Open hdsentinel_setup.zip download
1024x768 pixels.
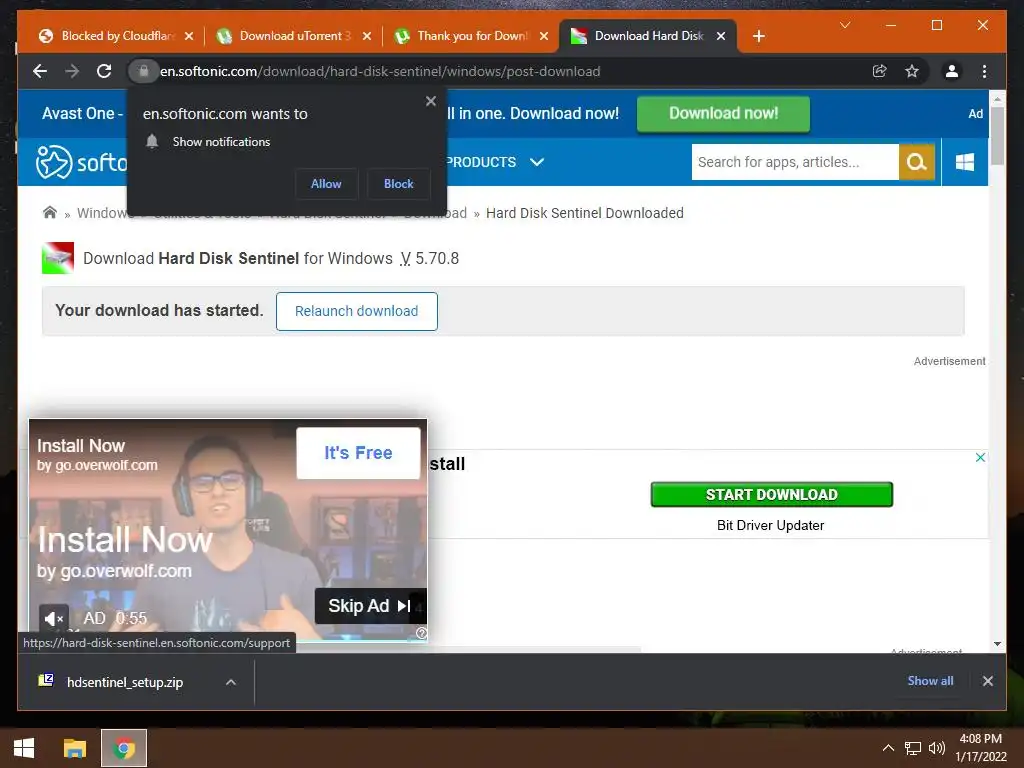tap(125, 682)
